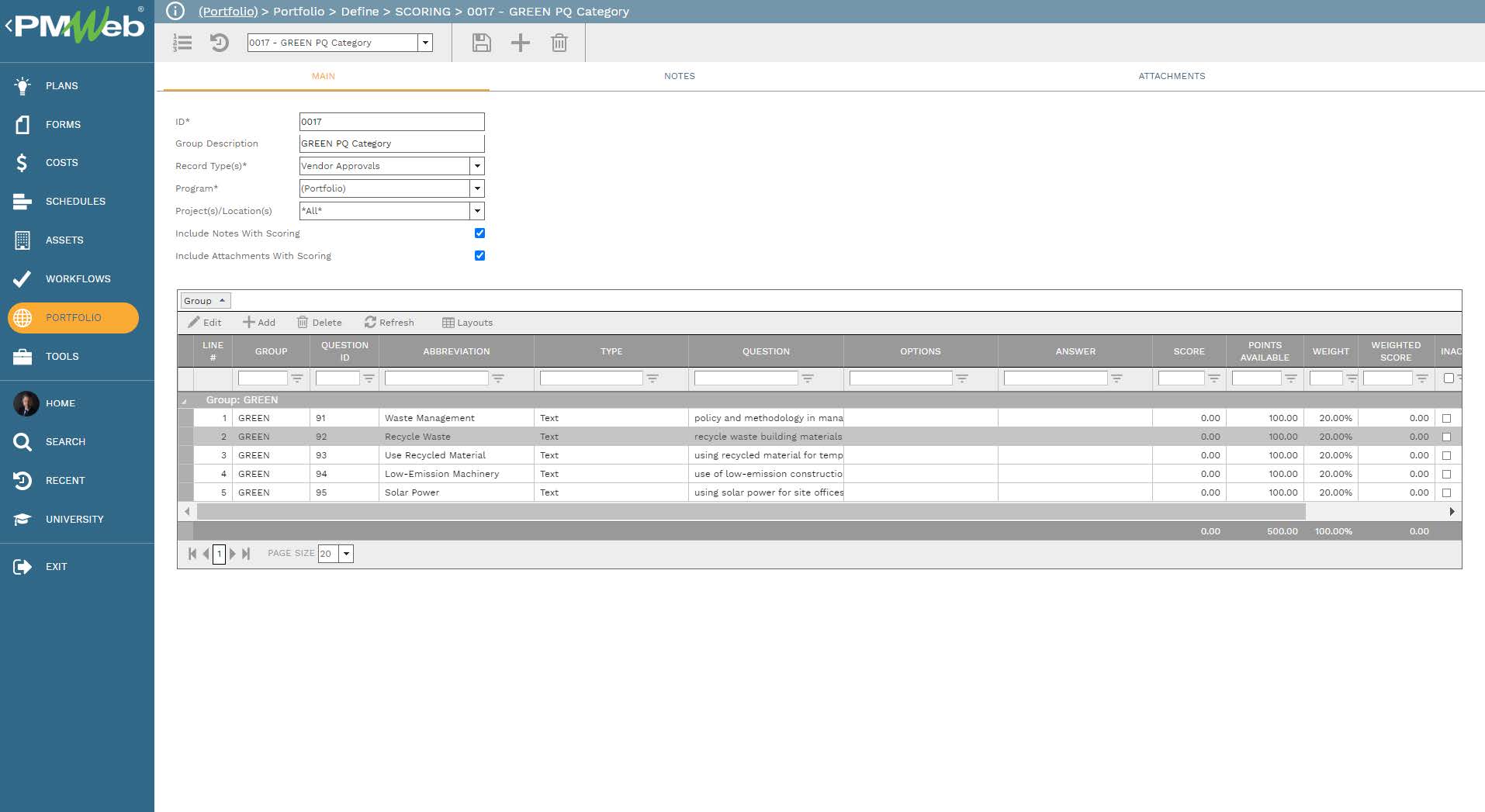Open the Attachments tab
This screenshot has height=812, width=1485.
point(1172,76)
